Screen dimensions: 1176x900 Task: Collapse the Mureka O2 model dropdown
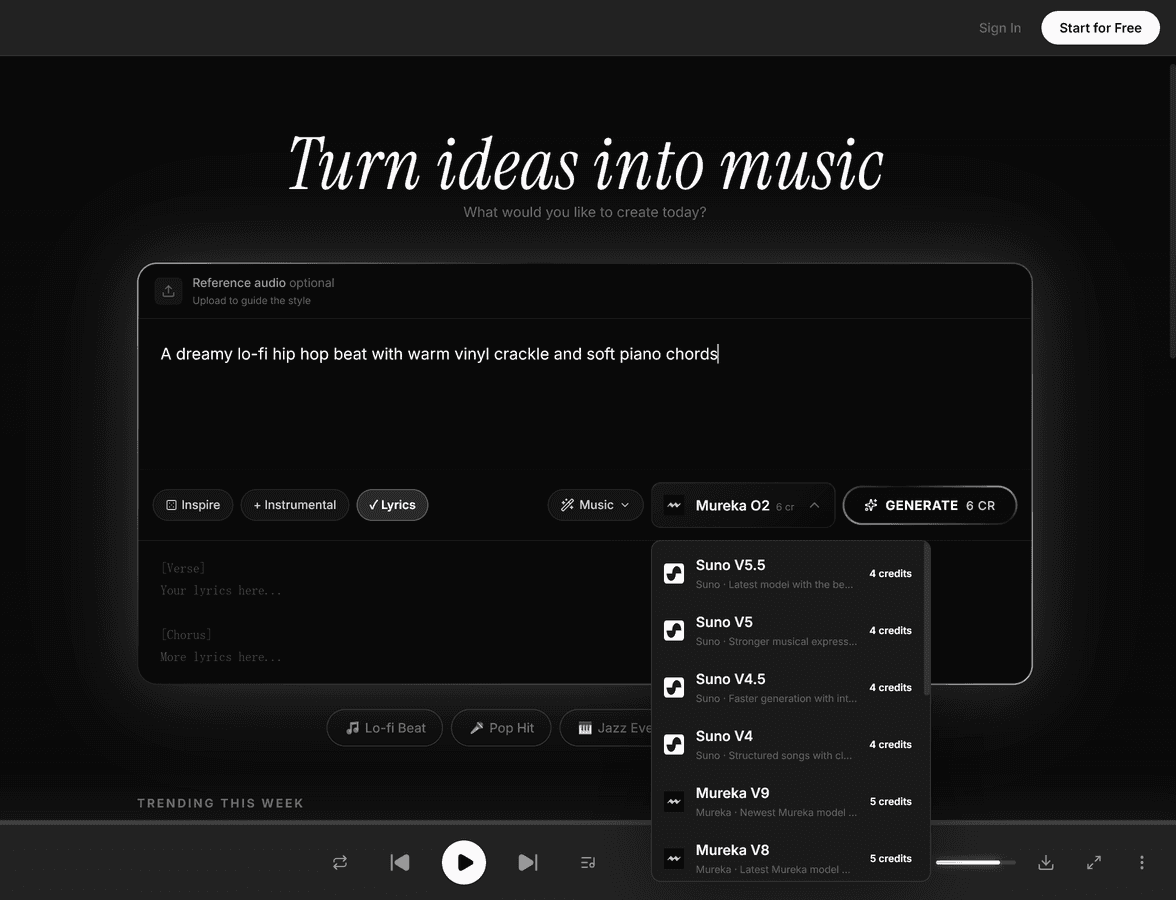(x=742, y=506)
